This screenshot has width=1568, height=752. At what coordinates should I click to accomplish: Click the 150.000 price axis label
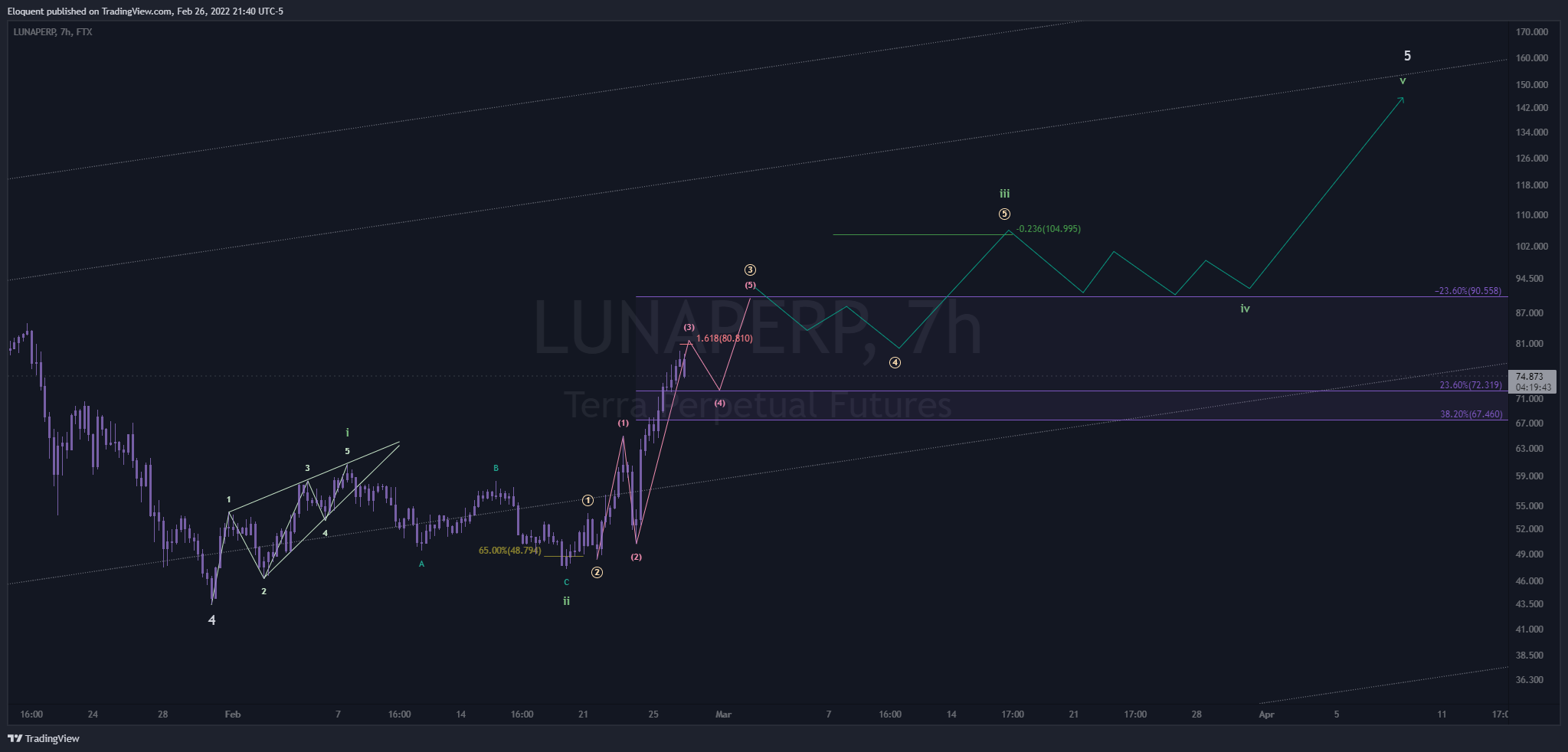(x=1532, y=85)
